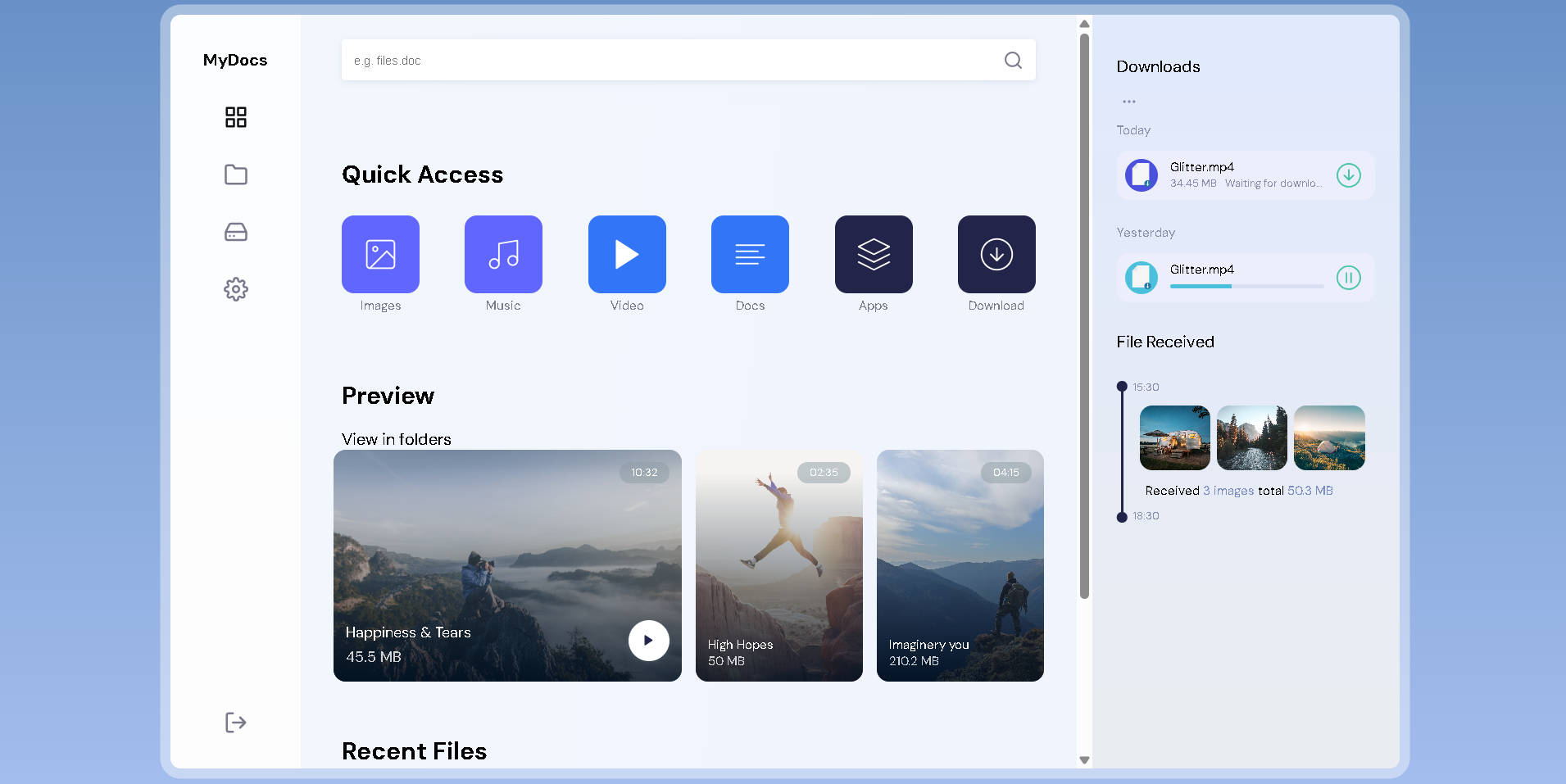Open the folder icon in the sidebar

point(236,174)
